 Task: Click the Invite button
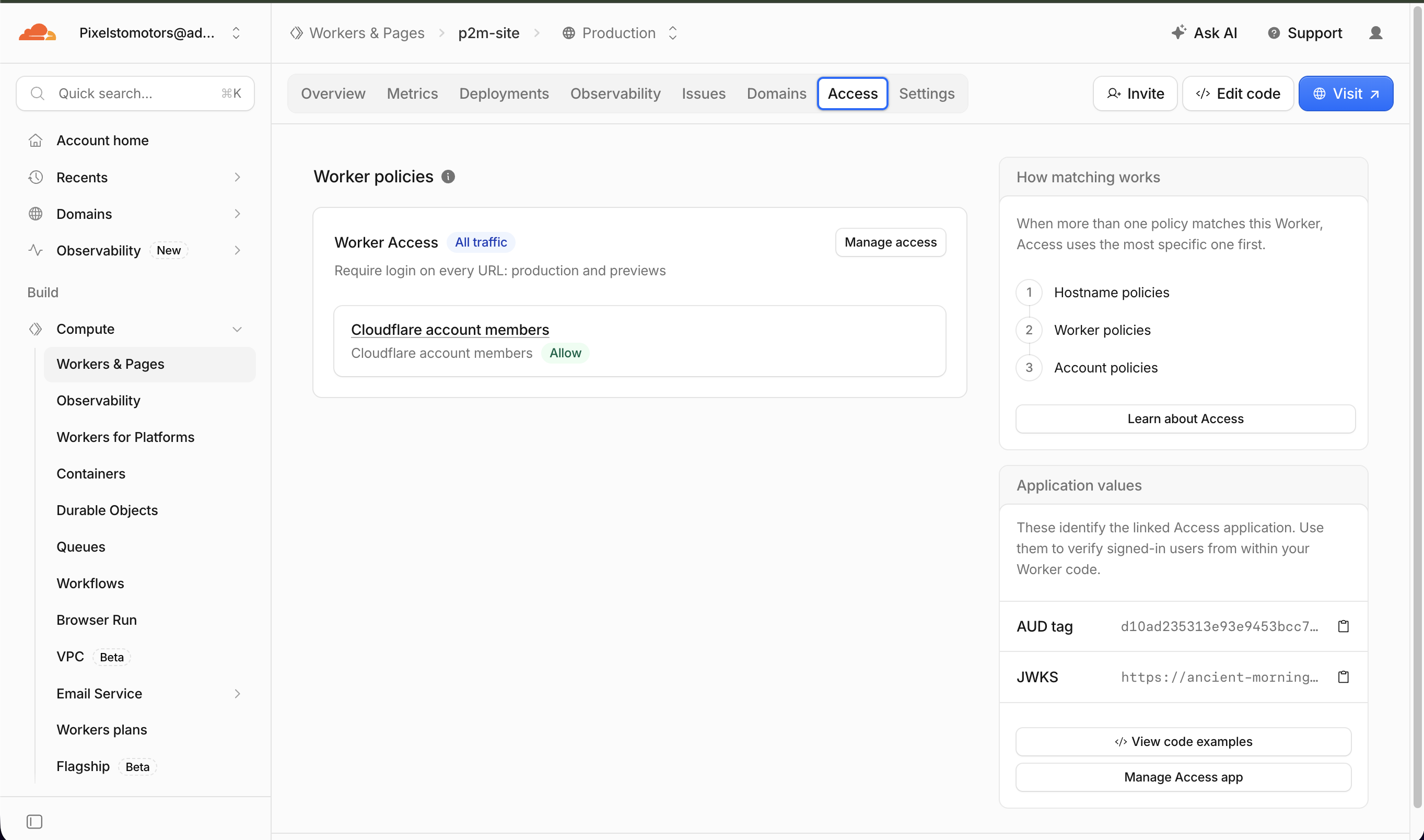[1135, 94]
